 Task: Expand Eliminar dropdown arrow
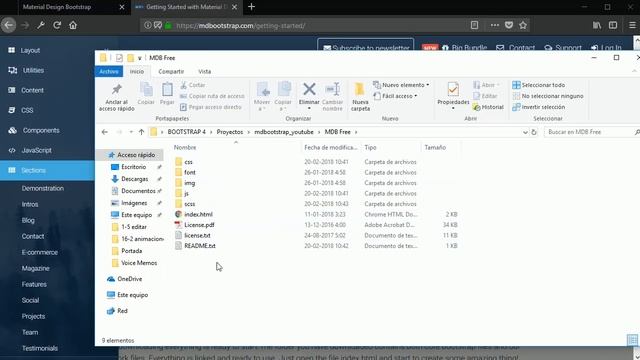309,109
